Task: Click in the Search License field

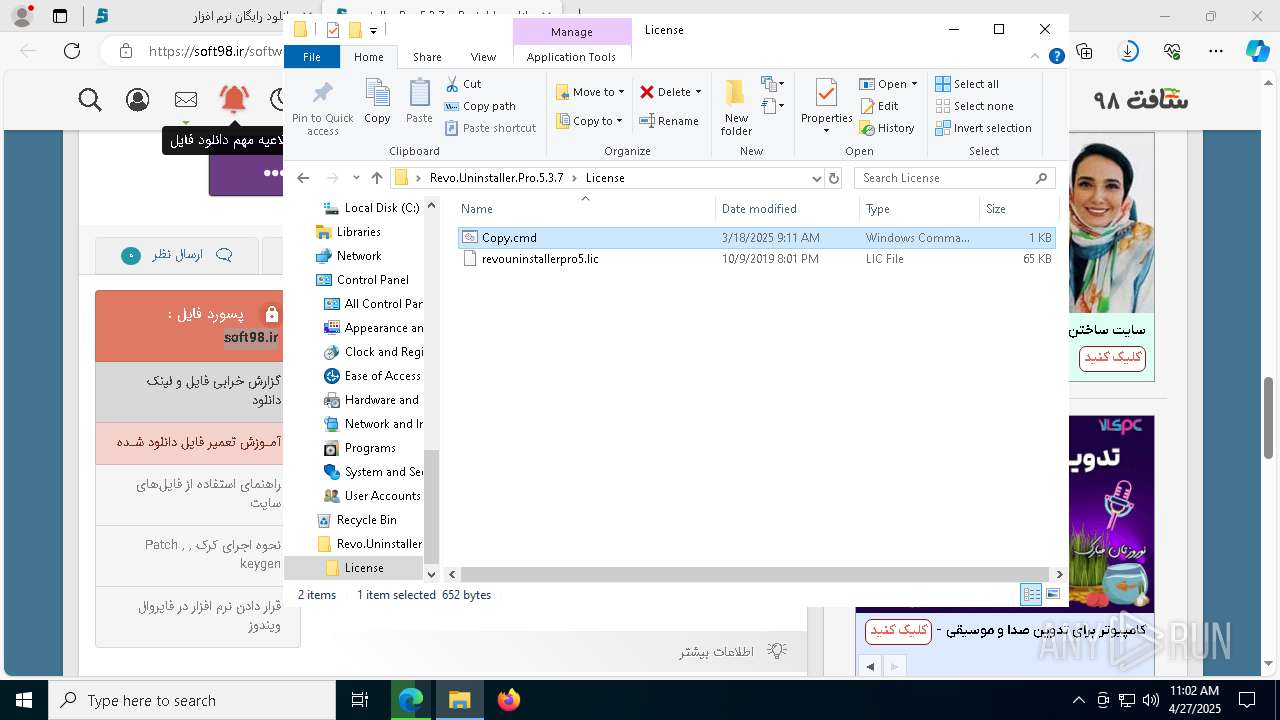Action: click(x=945, y=178)
